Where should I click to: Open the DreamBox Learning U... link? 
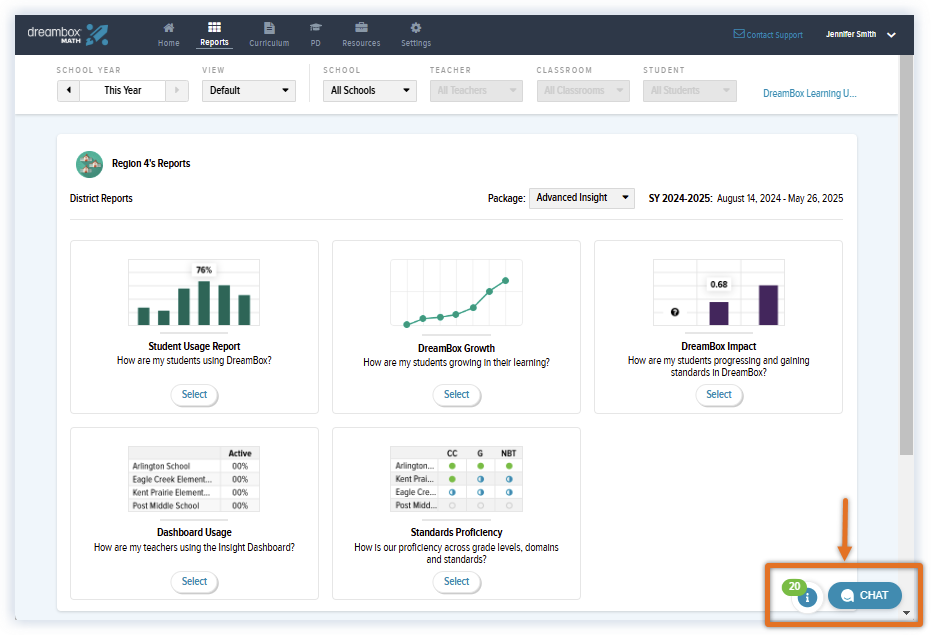(810, 93)
